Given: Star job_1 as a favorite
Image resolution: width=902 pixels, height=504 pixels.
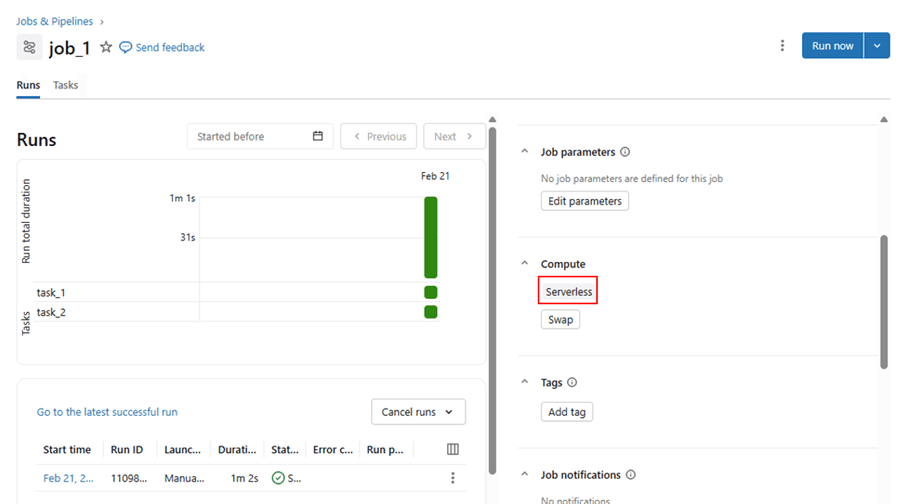Looking at the screenshot, I should pyautogui.click(x=106, y=47).
